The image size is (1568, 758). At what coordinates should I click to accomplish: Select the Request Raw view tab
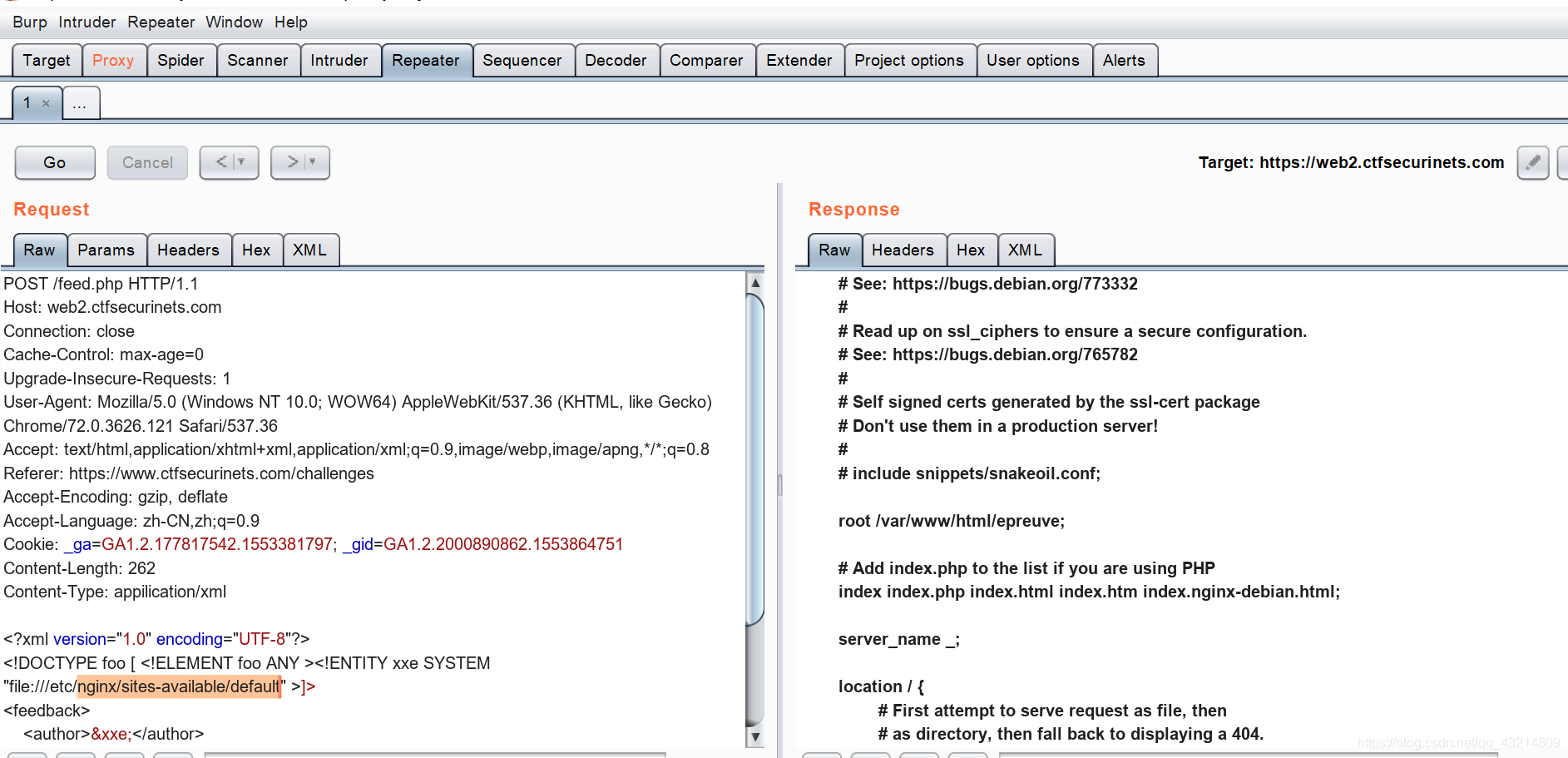click(x=39, y=250)
